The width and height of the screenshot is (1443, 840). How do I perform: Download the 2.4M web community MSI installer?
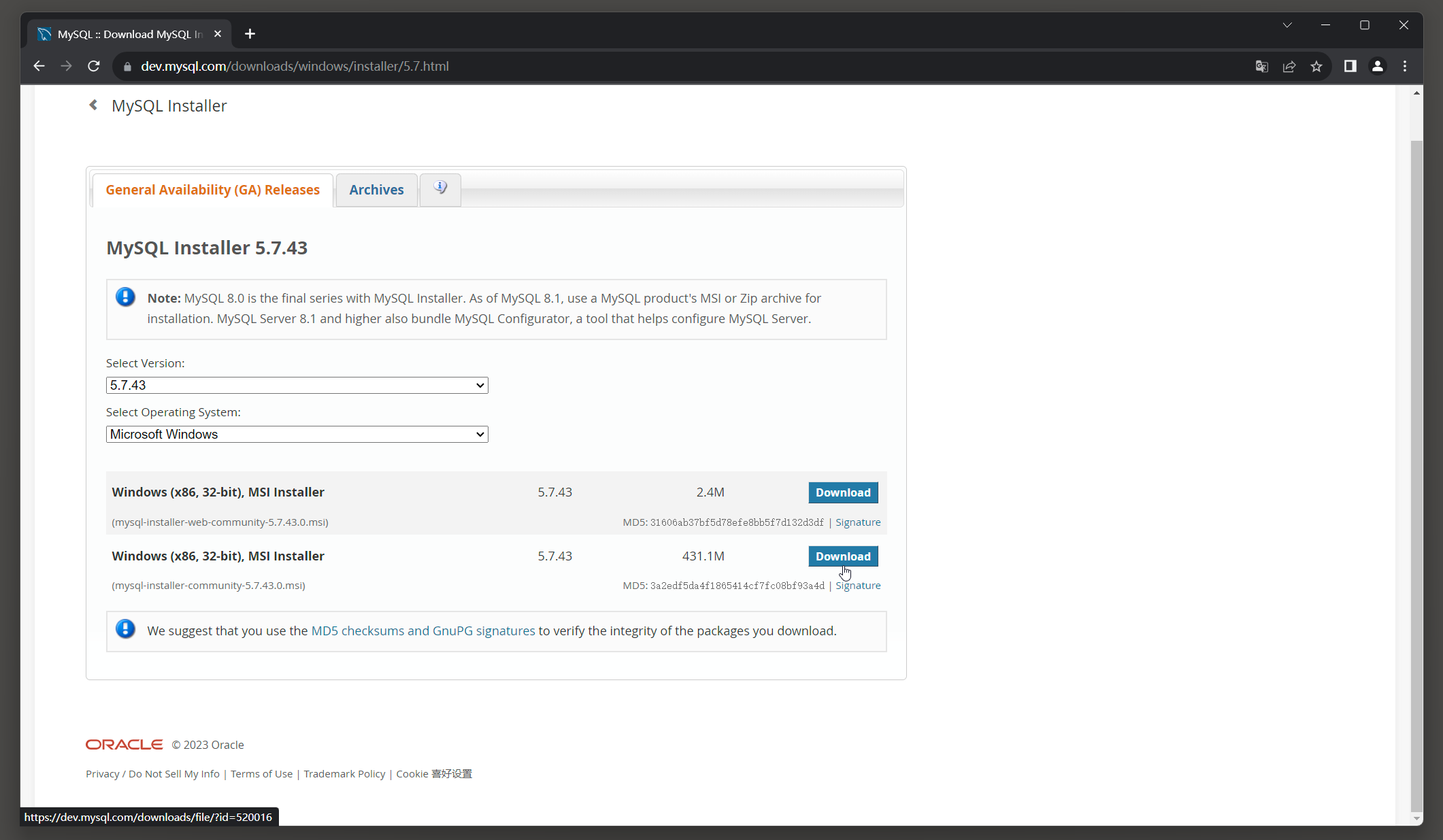point(843,492)
